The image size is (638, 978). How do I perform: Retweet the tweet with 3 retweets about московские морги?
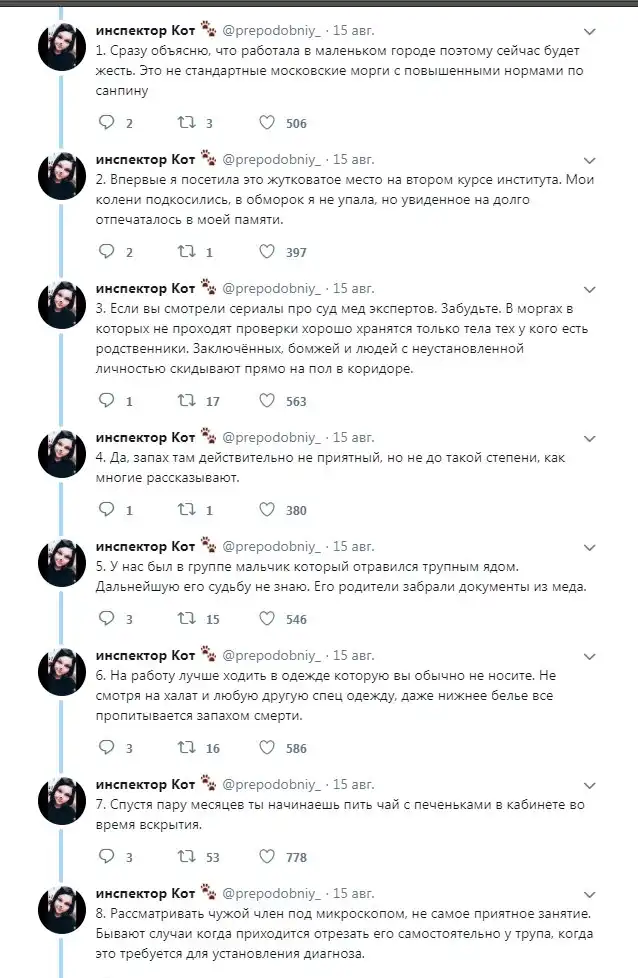coord(186,123)
